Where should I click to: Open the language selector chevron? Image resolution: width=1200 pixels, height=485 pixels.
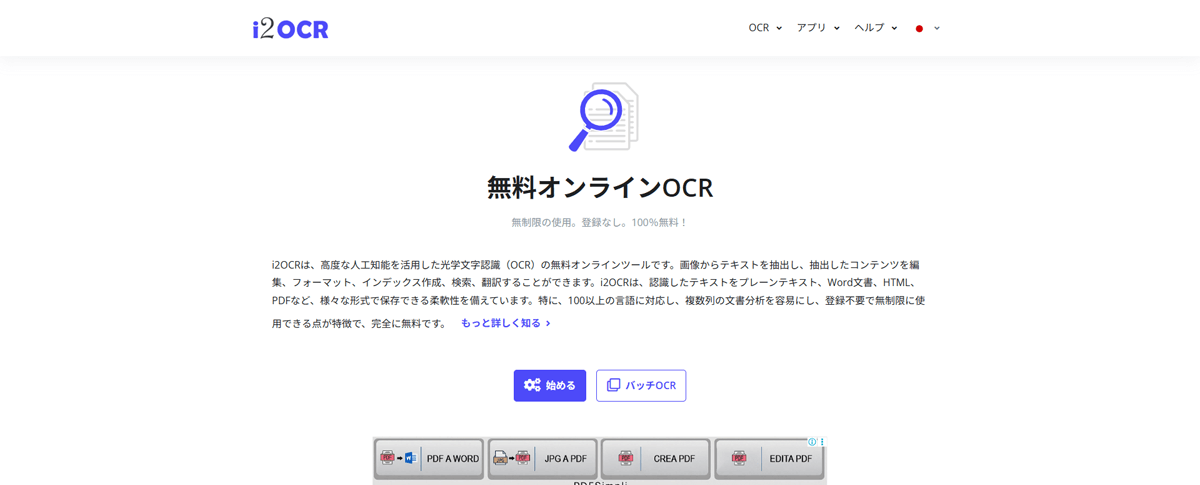point(937,28)
